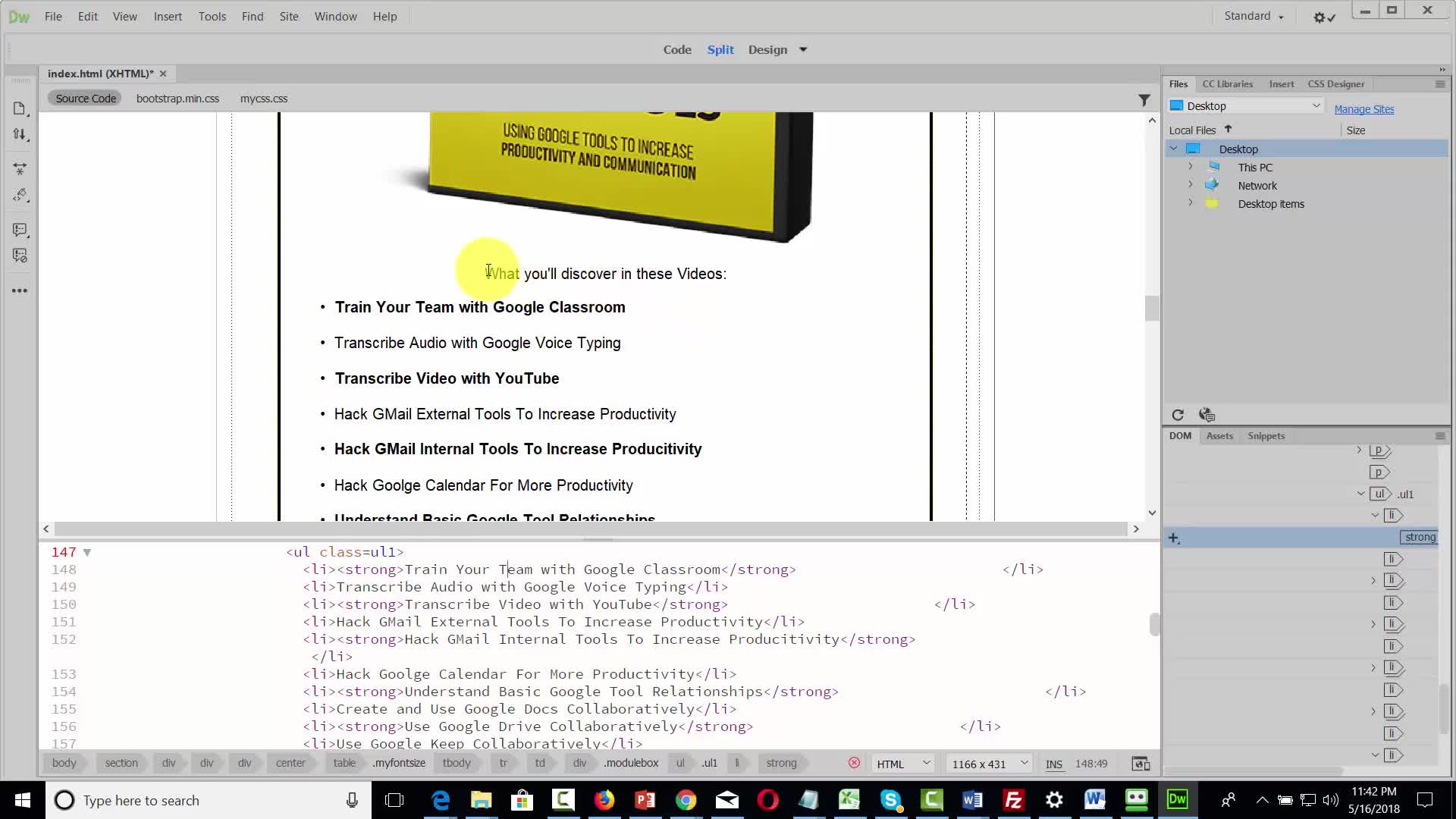Click the Files panel refresh icon
This screenshot has width=1456, height=819.
tap(1178, 415)
